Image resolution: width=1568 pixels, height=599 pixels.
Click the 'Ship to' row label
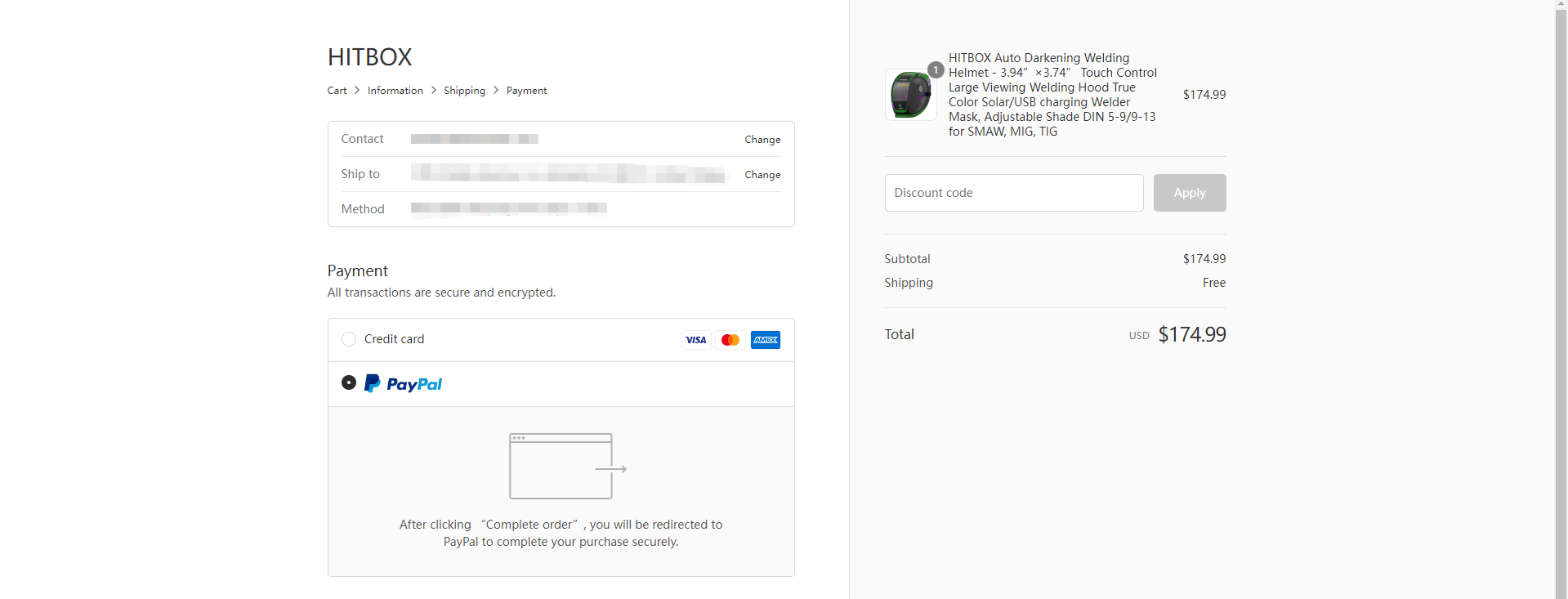(x=360, y=174)
